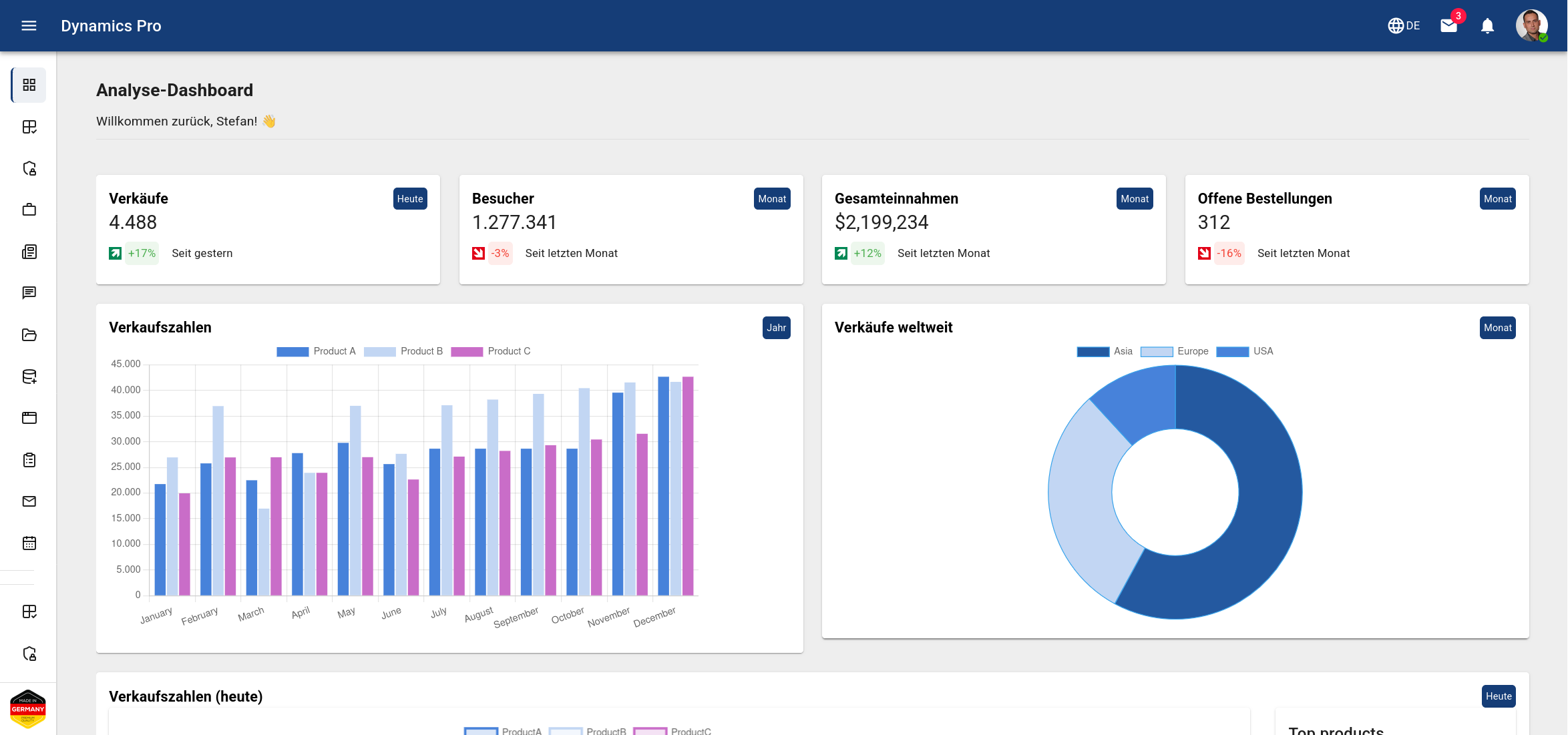This screenshot has width=1568, height=735.
Task: Toggle Asia segment in Verkäufe weltweit legend
Action: [1105, 351]
